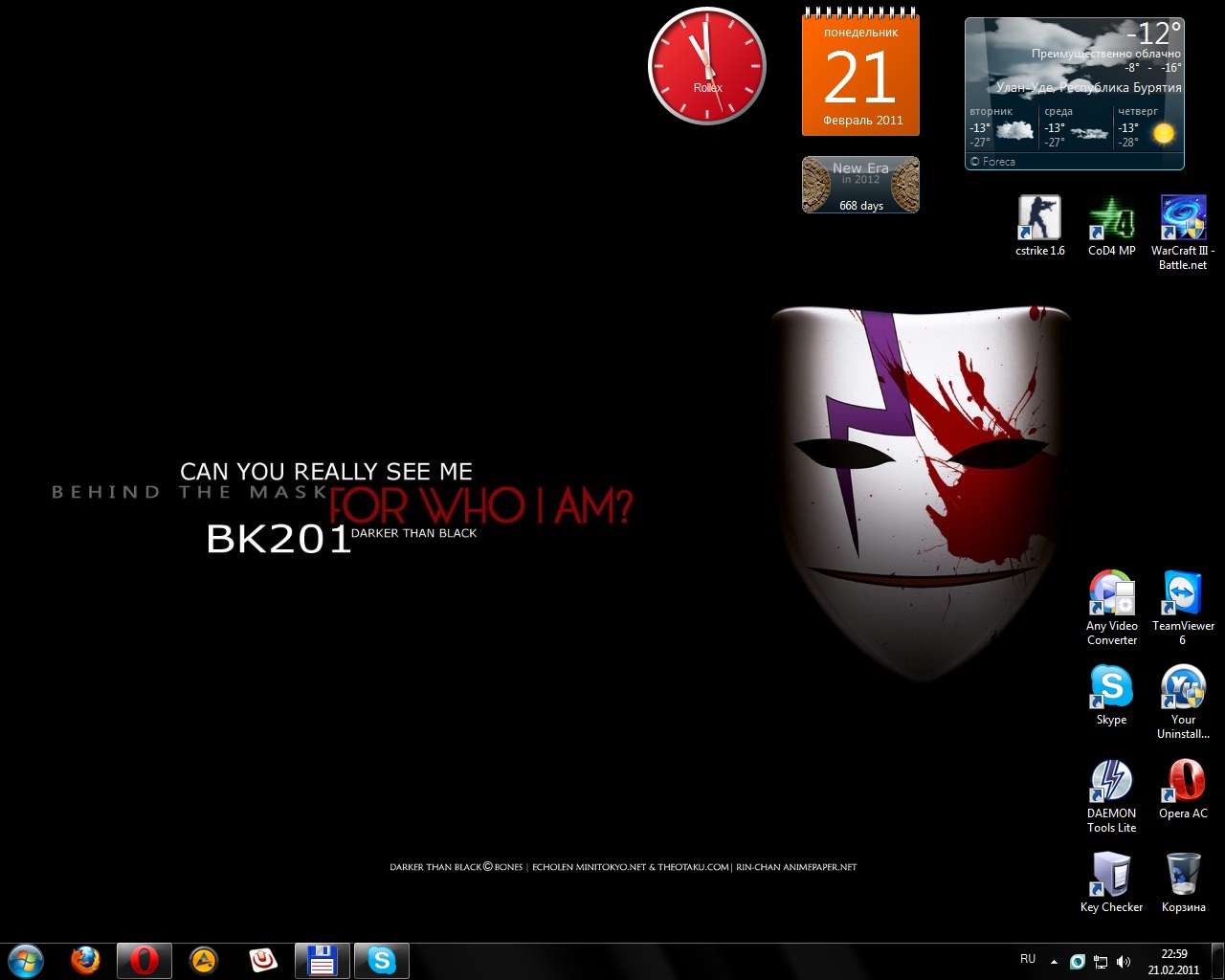The width and height of the screenshot is (1225, 980).
Task: Select the Корзина recycle bin icon
Action: (1183, 875)
